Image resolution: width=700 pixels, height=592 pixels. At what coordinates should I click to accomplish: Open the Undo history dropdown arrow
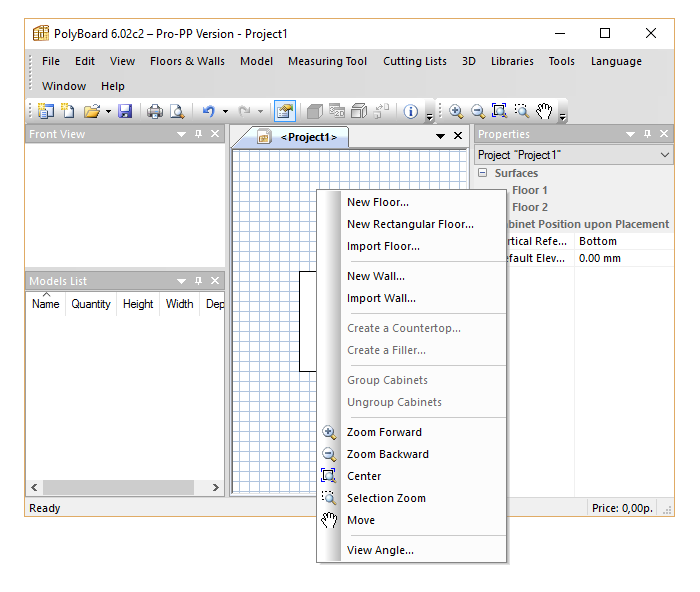click(225, 112)
